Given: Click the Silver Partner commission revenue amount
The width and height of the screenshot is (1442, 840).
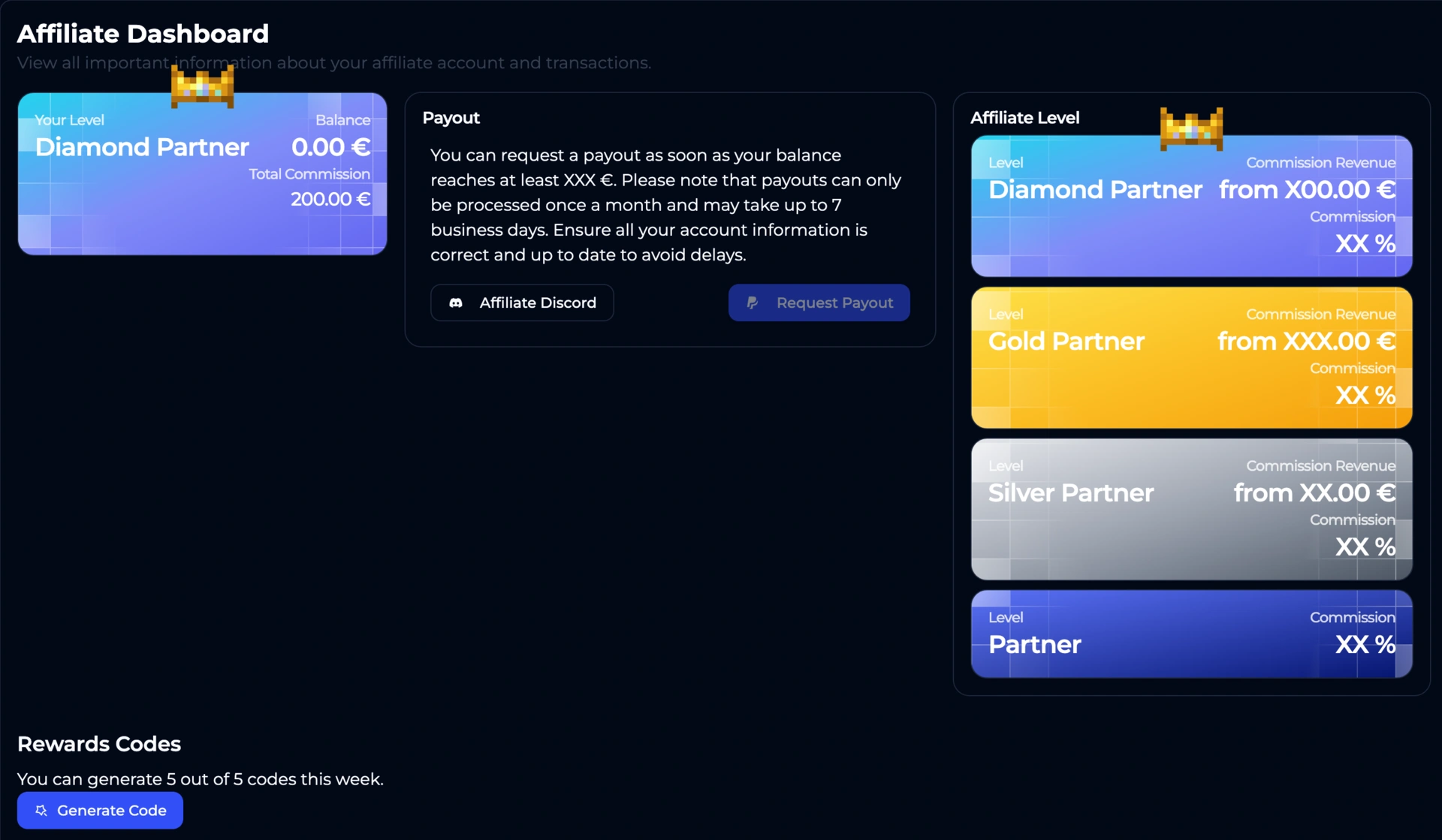Looking at the screenshot, I should click(x=1314, y=493).
